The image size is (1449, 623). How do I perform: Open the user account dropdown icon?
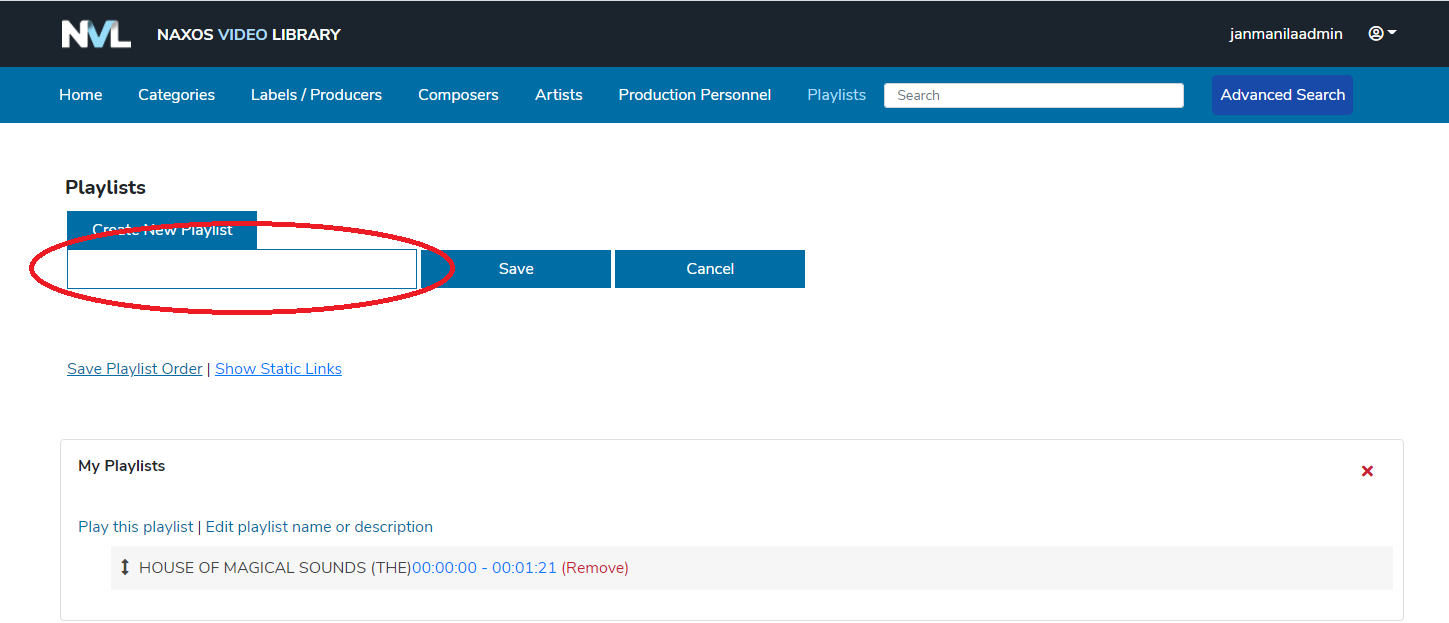click(1381, 34)
